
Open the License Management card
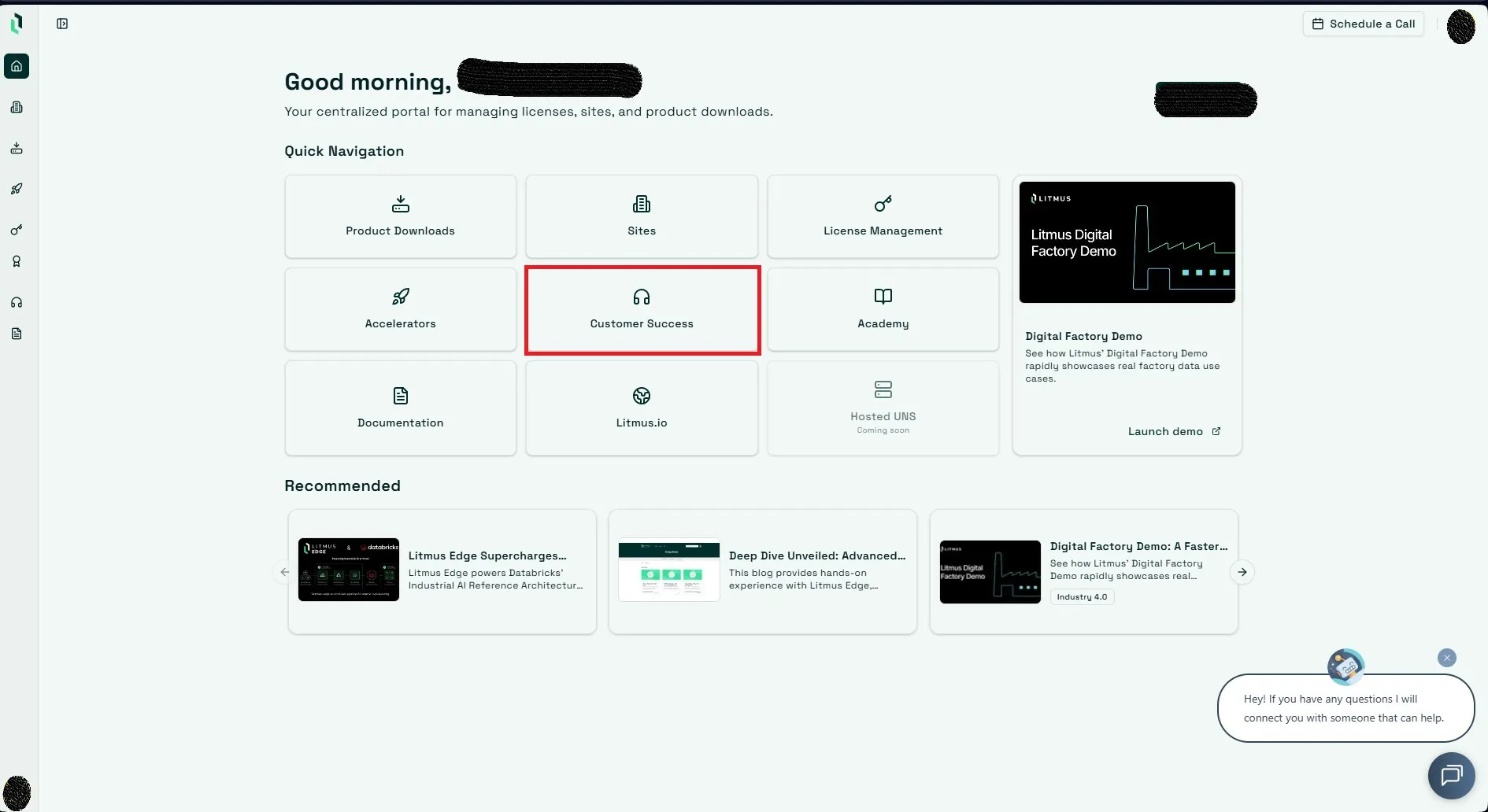click(883, 216)
